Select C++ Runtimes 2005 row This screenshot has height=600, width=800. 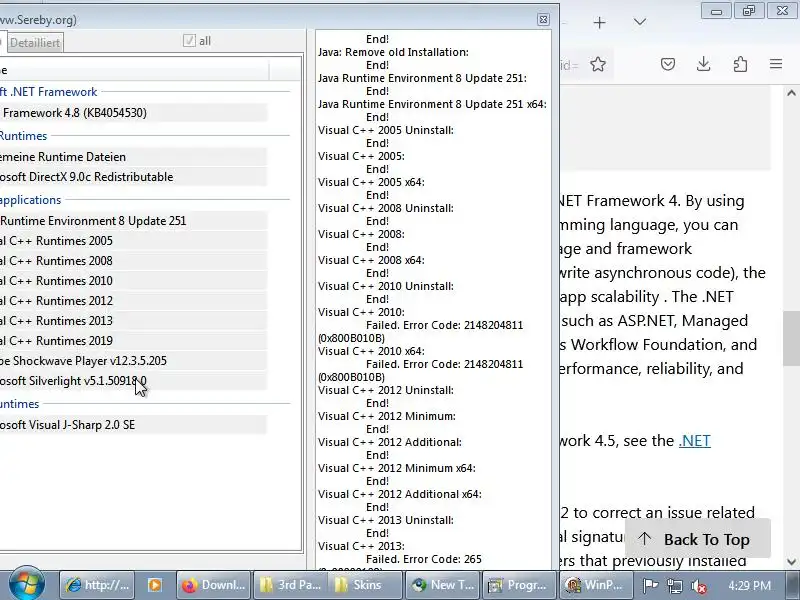pos(133,241)
